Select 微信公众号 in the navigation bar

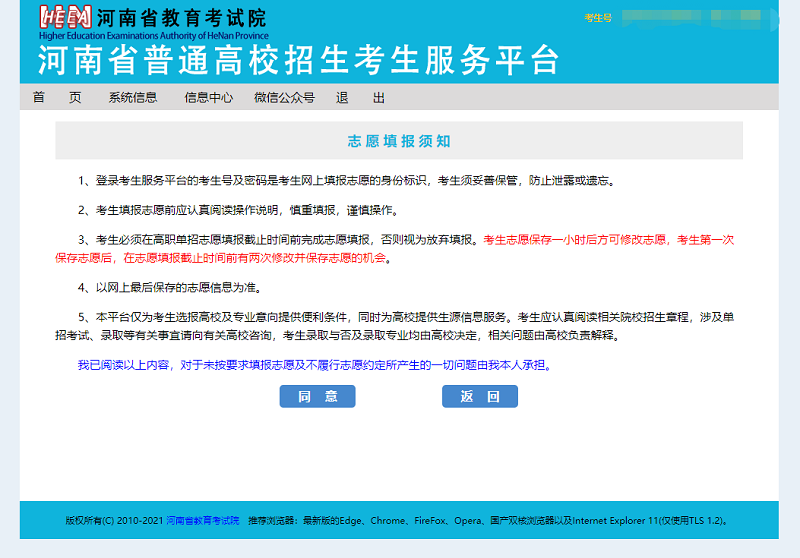284,97
